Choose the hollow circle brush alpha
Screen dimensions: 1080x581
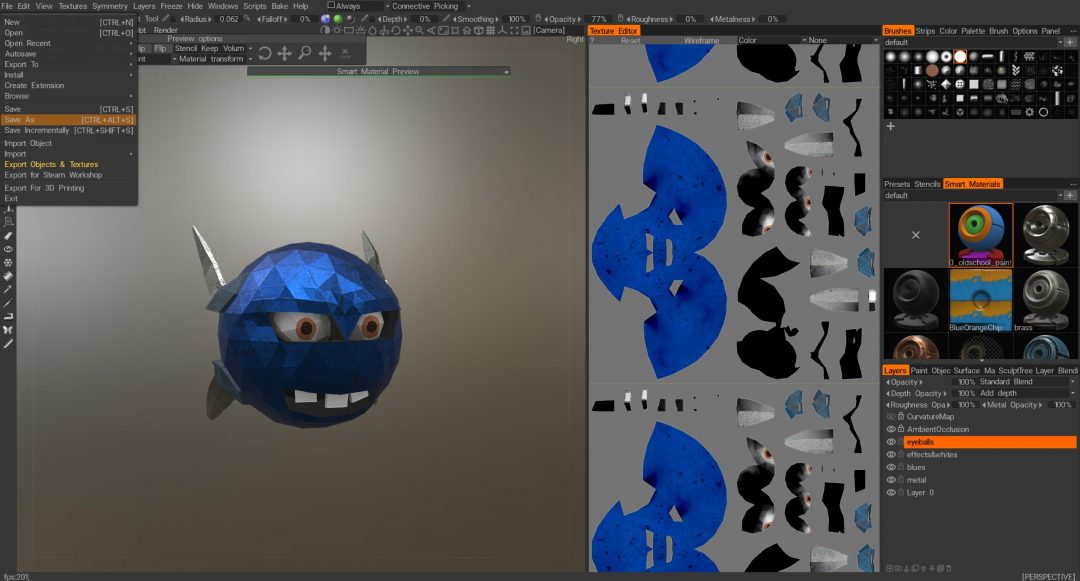point(1043,112)
